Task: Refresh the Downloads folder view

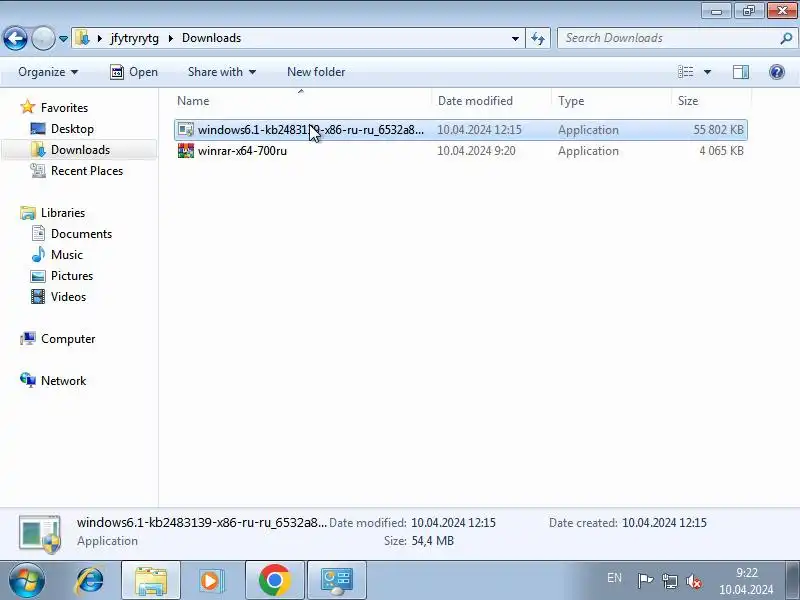Action: point(538,38)
